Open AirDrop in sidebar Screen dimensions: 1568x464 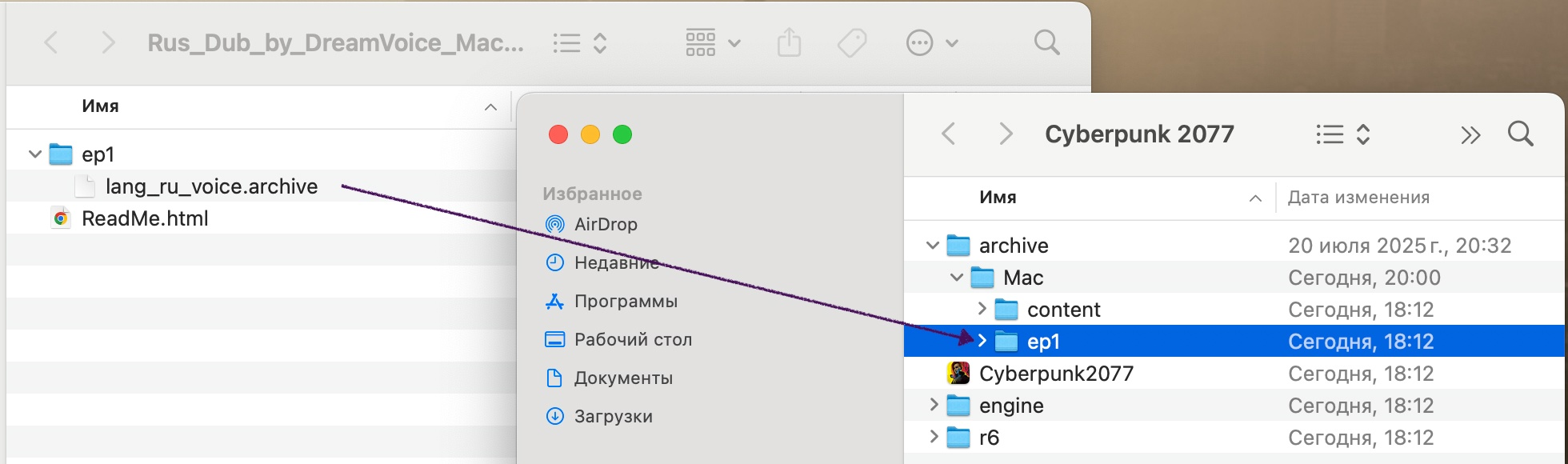tap(606, 224)
